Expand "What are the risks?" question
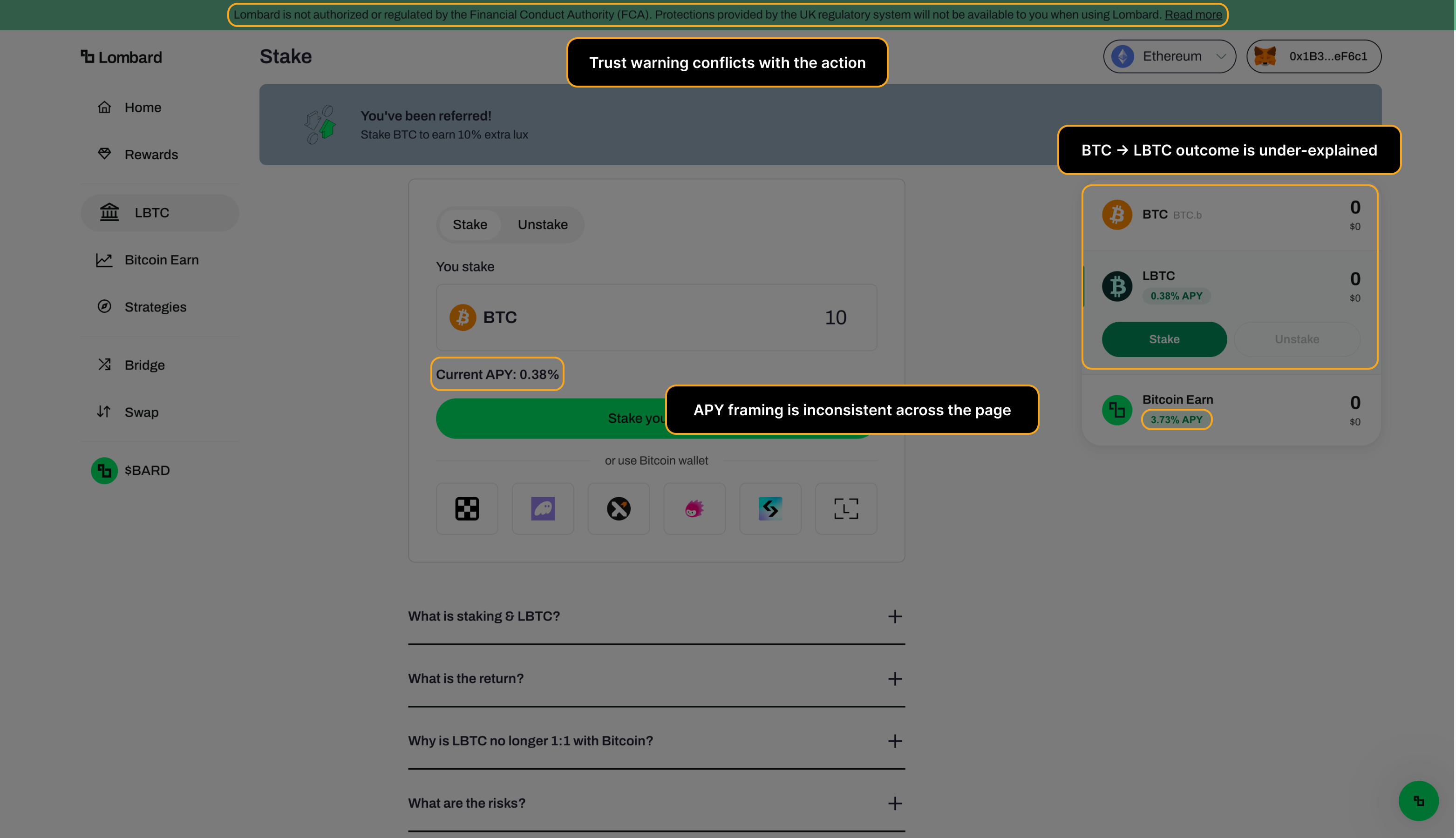Image resolution: width=1456 pixels, height=838 pixels. 656,803
